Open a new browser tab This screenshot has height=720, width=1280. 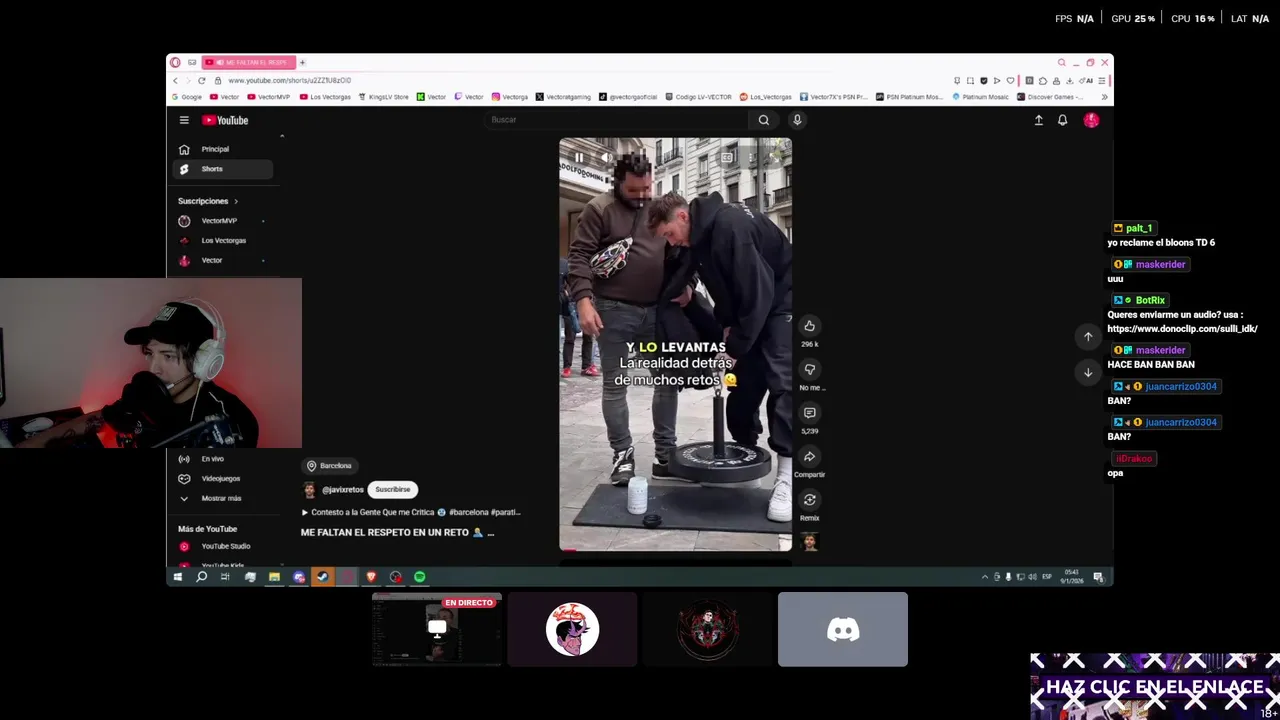[x=302, y=62]
